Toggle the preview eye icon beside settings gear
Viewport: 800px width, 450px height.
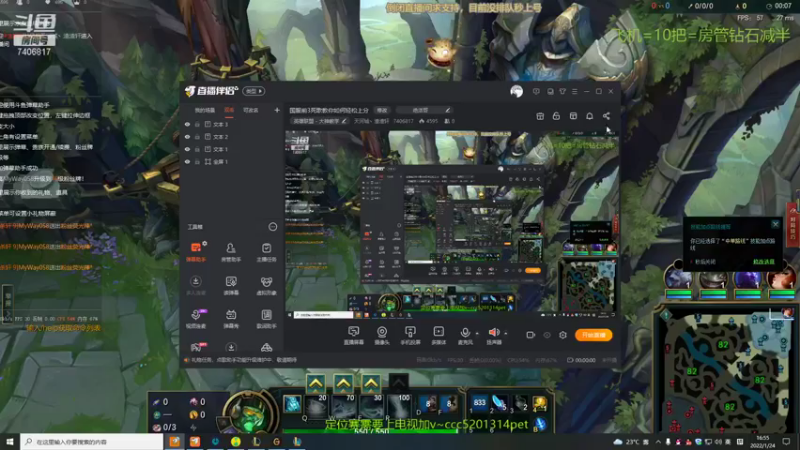click(547, 335)
